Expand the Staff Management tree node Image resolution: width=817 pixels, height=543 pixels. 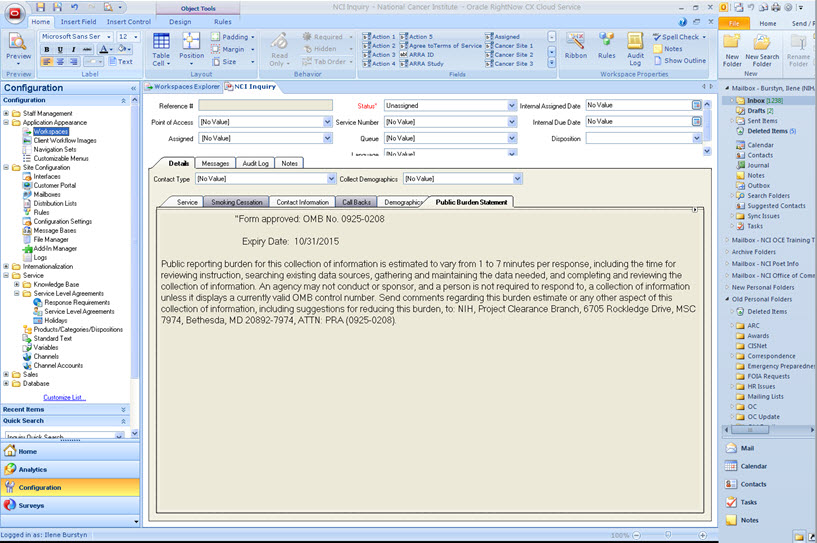click(6, 113)
